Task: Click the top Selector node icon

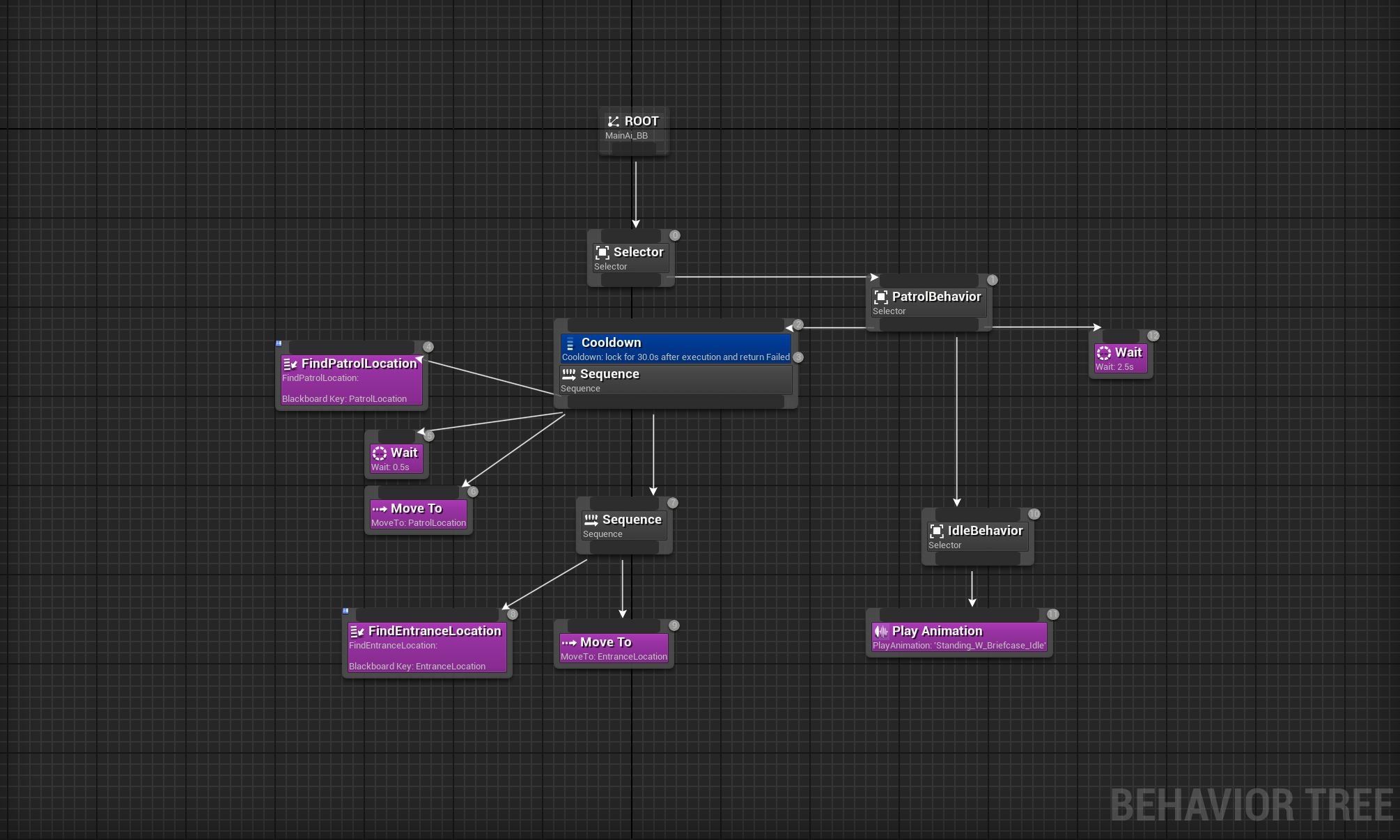Action: [x=602, y=253]
